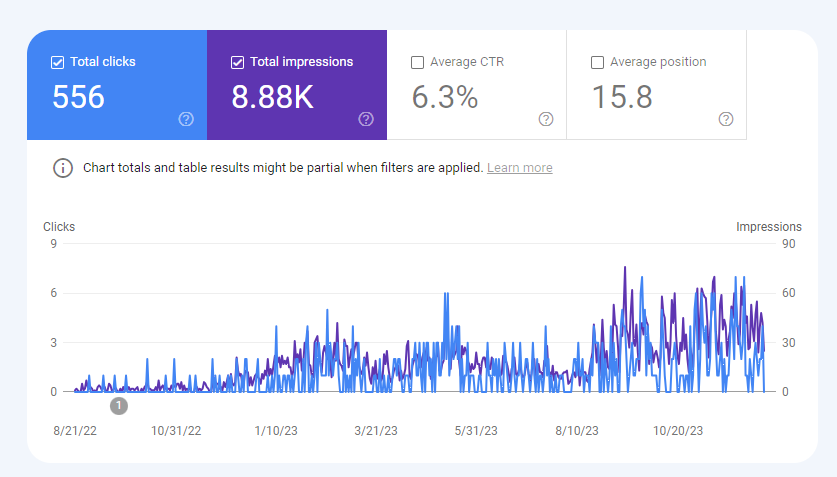
Task: Click the 60 impressions axis value
Action: 788,293
